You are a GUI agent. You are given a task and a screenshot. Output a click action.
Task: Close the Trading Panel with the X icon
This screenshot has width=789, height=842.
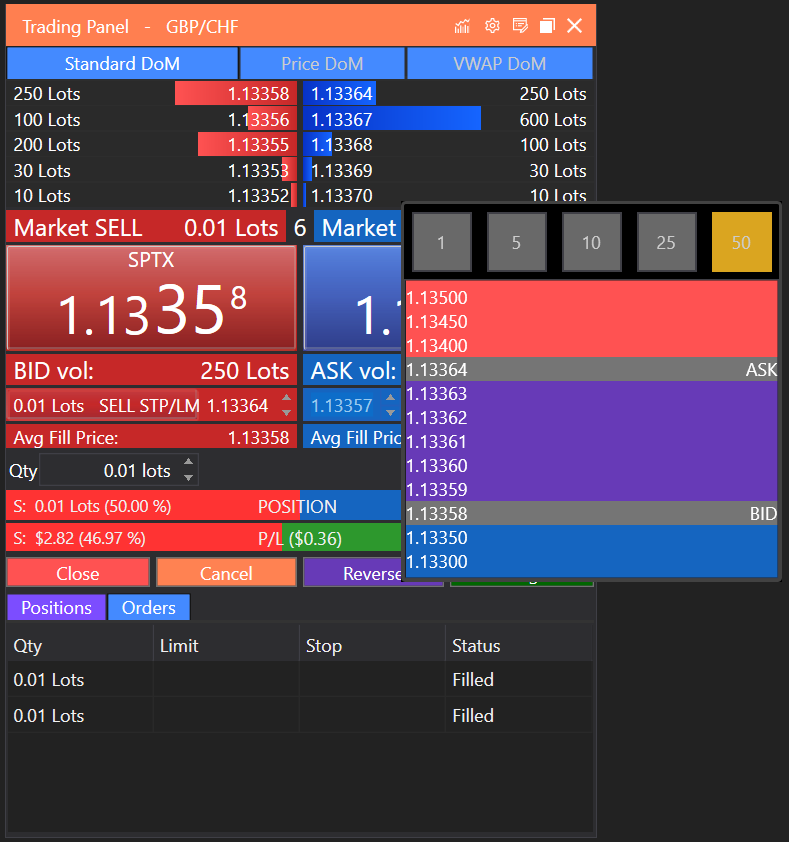(575, 26)
